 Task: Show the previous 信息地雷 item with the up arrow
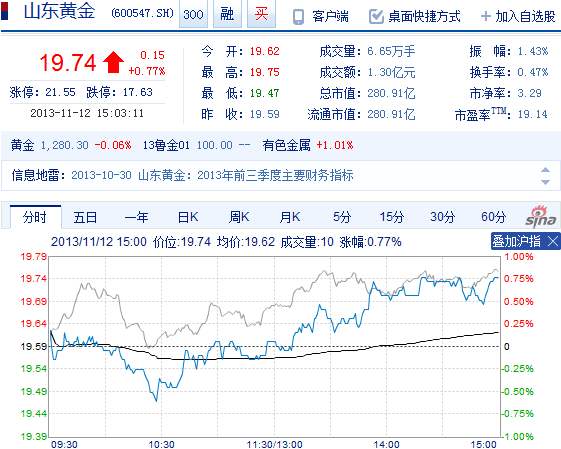click(545, 169)
